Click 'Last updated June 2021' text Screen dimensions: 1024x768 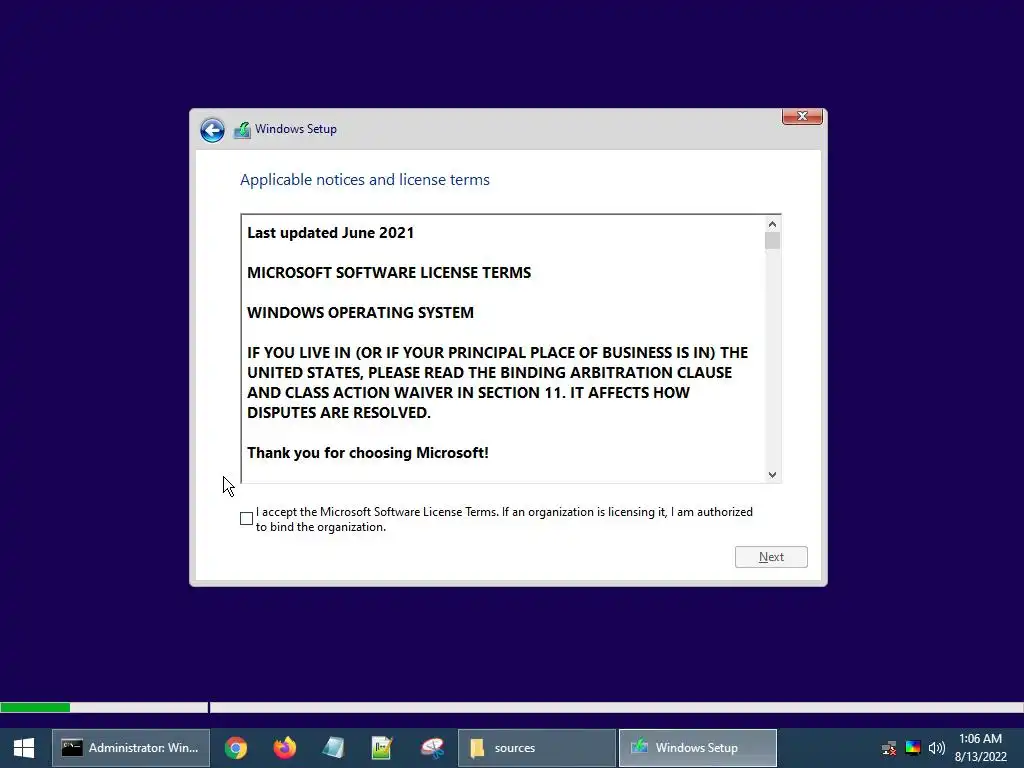(330, 233)
